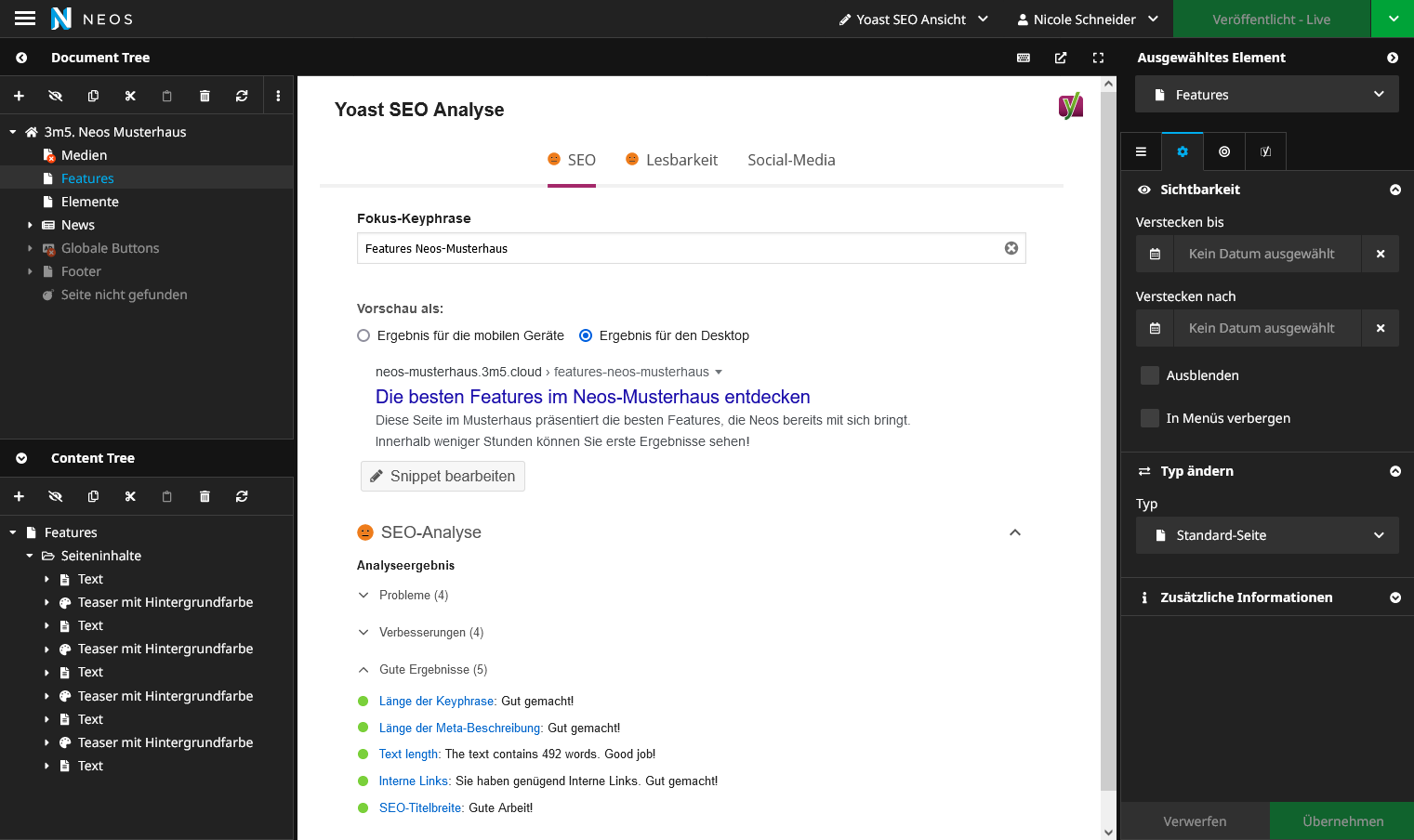Click the Verwerfen button
The image size is (1414, 840).
coord(1195,821)
